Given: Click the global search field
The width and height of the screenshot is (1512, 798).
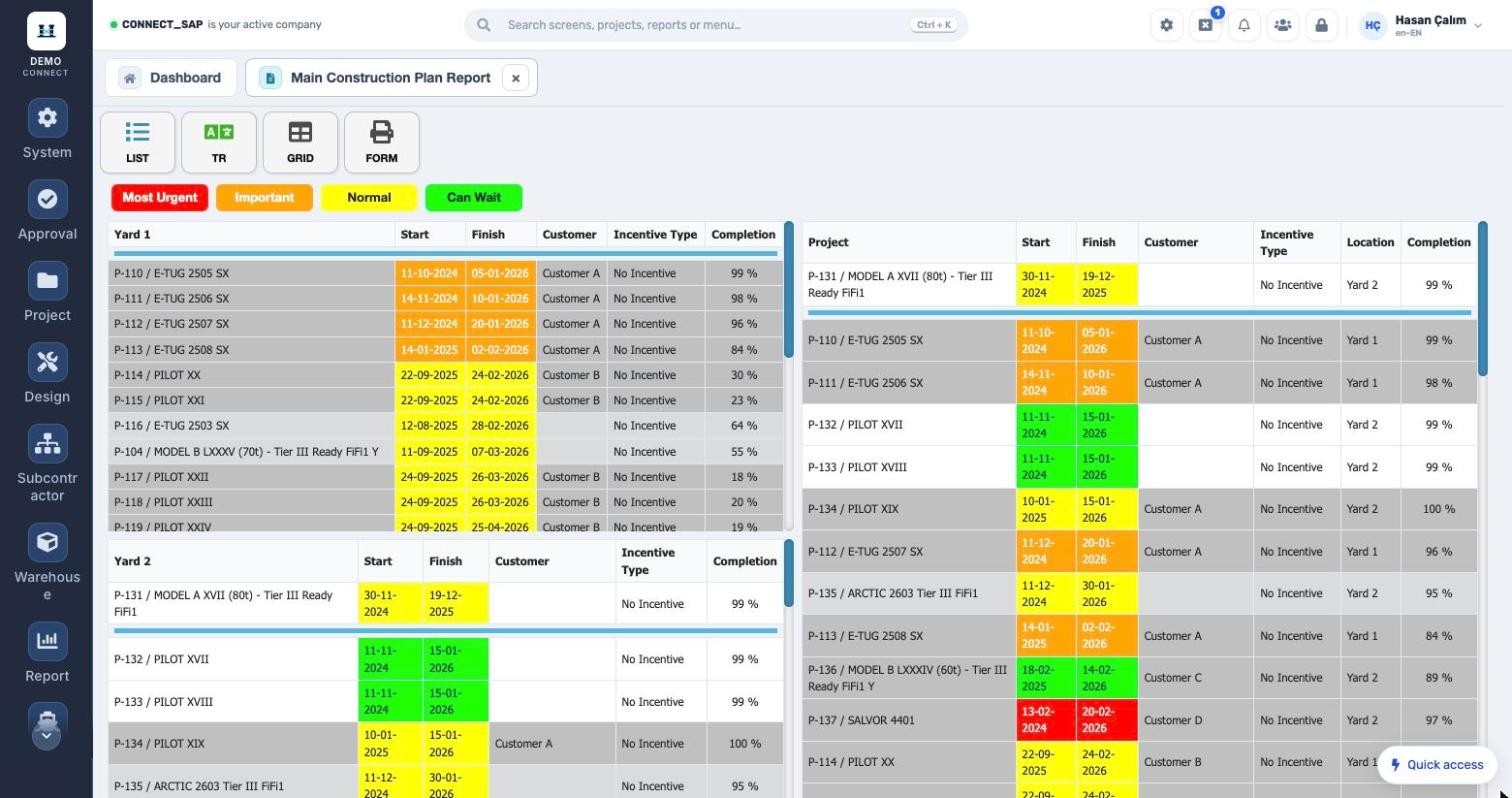Looking at the screenshot, I should [716, 25].
